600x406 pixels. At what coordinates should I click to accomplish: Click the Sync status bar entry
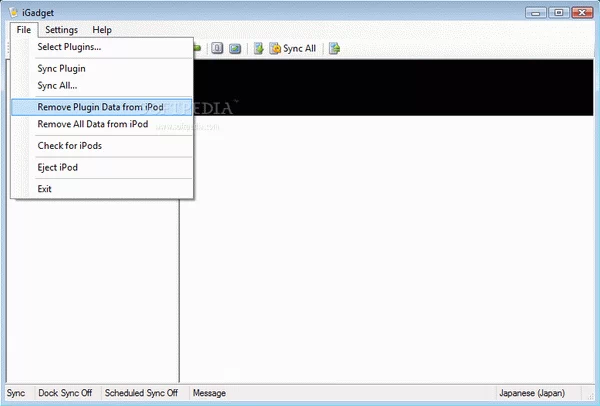(16, 393)
